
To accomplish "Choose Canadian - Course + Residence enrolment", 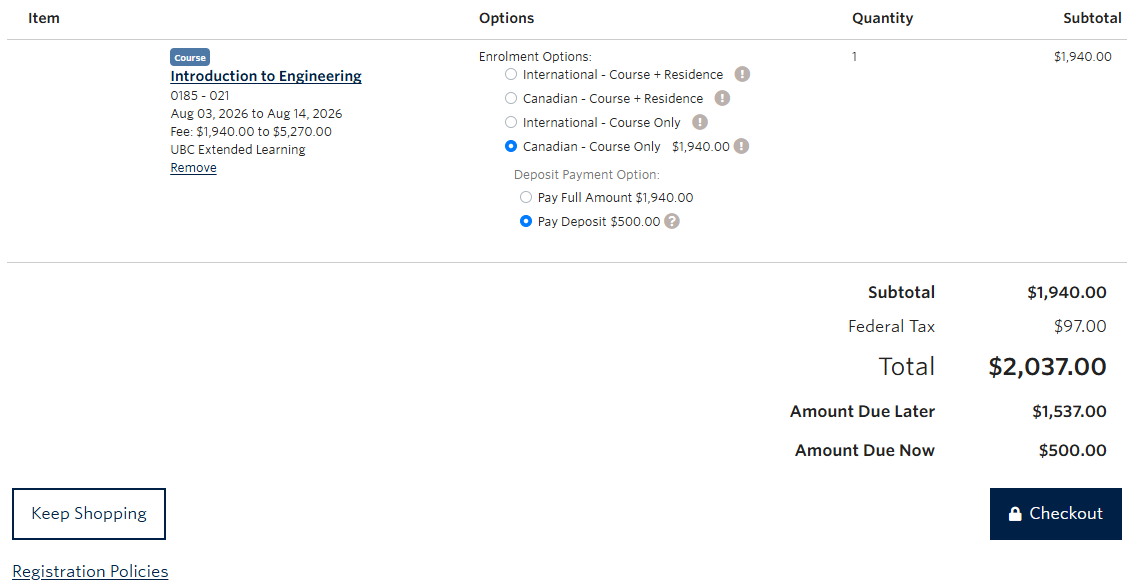I will (511, 98).
